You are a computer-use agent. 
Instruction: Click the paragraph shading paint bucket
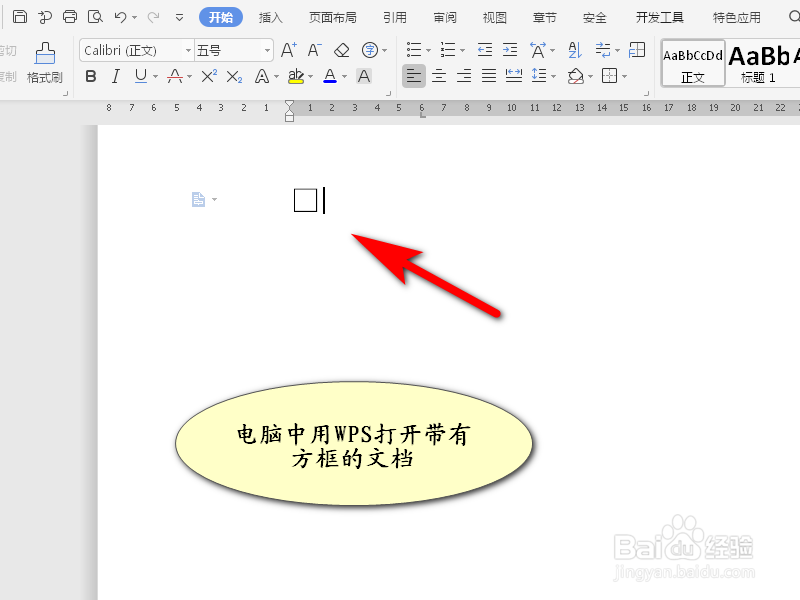pyautogui.click(x=576, y=77)
